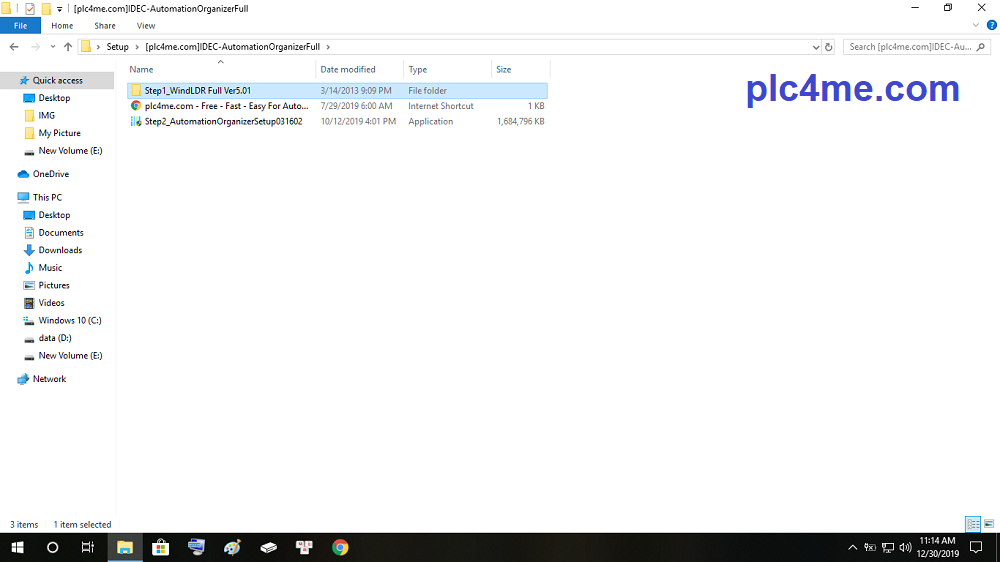Open Task View on the taskbar
This screenshot has width=1000, height=562.
coord(88,547)
